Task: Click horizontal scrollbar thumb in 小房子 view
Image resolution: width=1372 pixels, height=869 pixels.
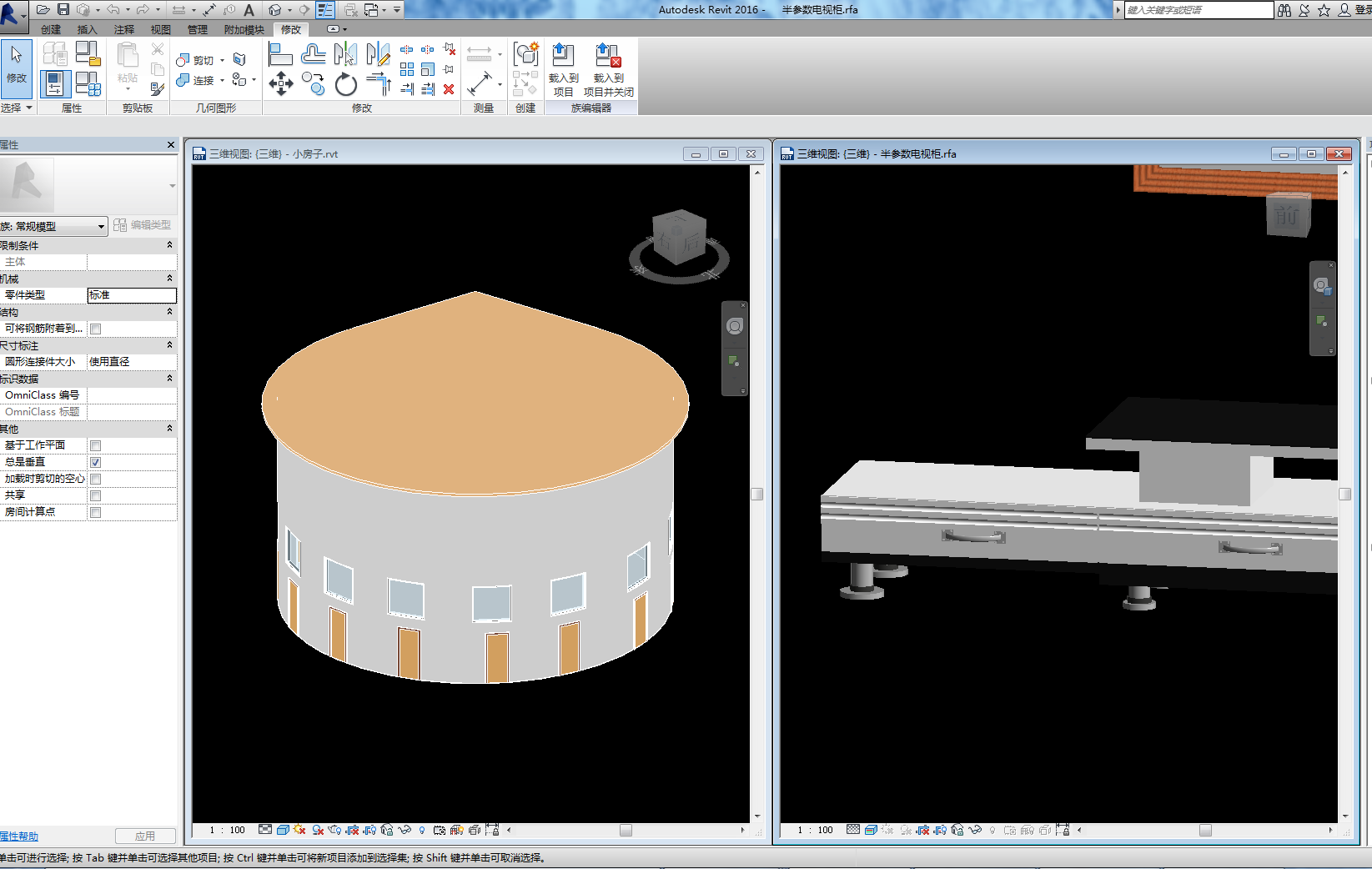Action: click(626, 830)
